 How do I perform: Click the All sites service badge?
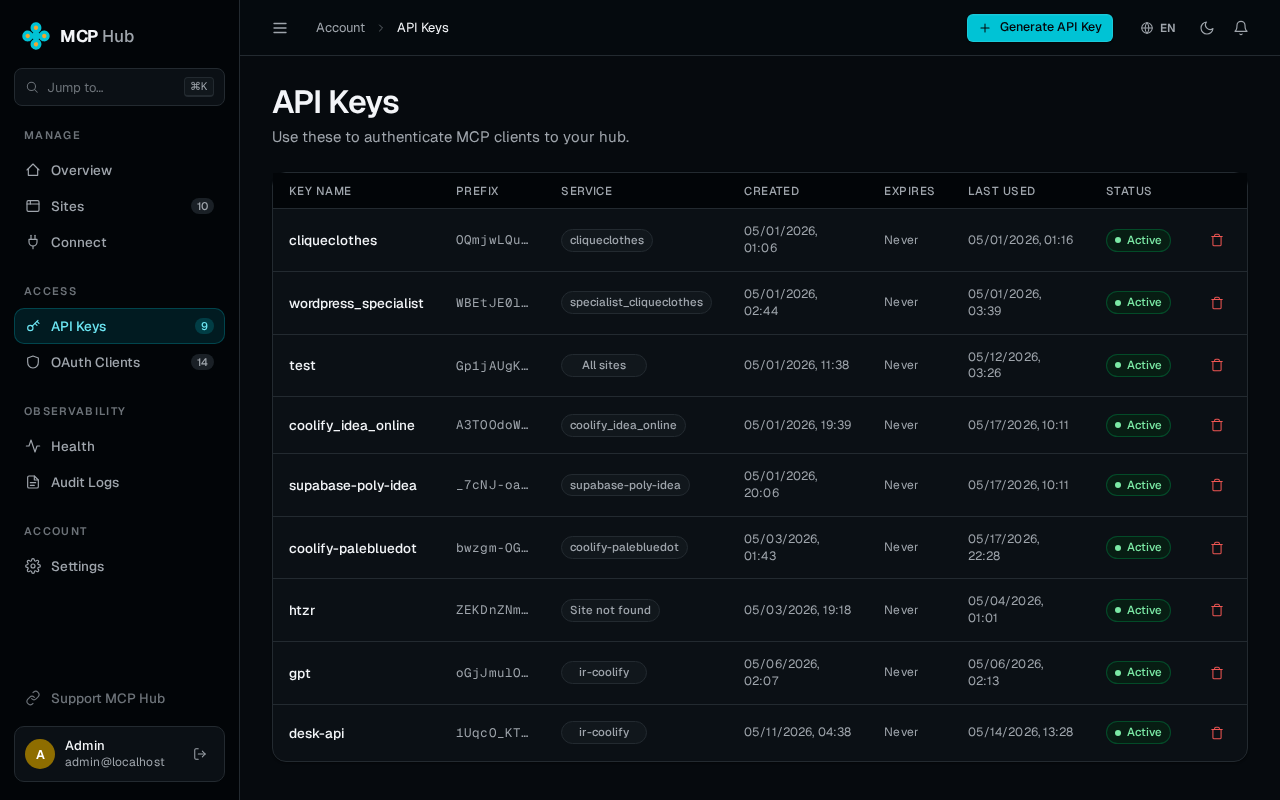[x=604, y=365]
